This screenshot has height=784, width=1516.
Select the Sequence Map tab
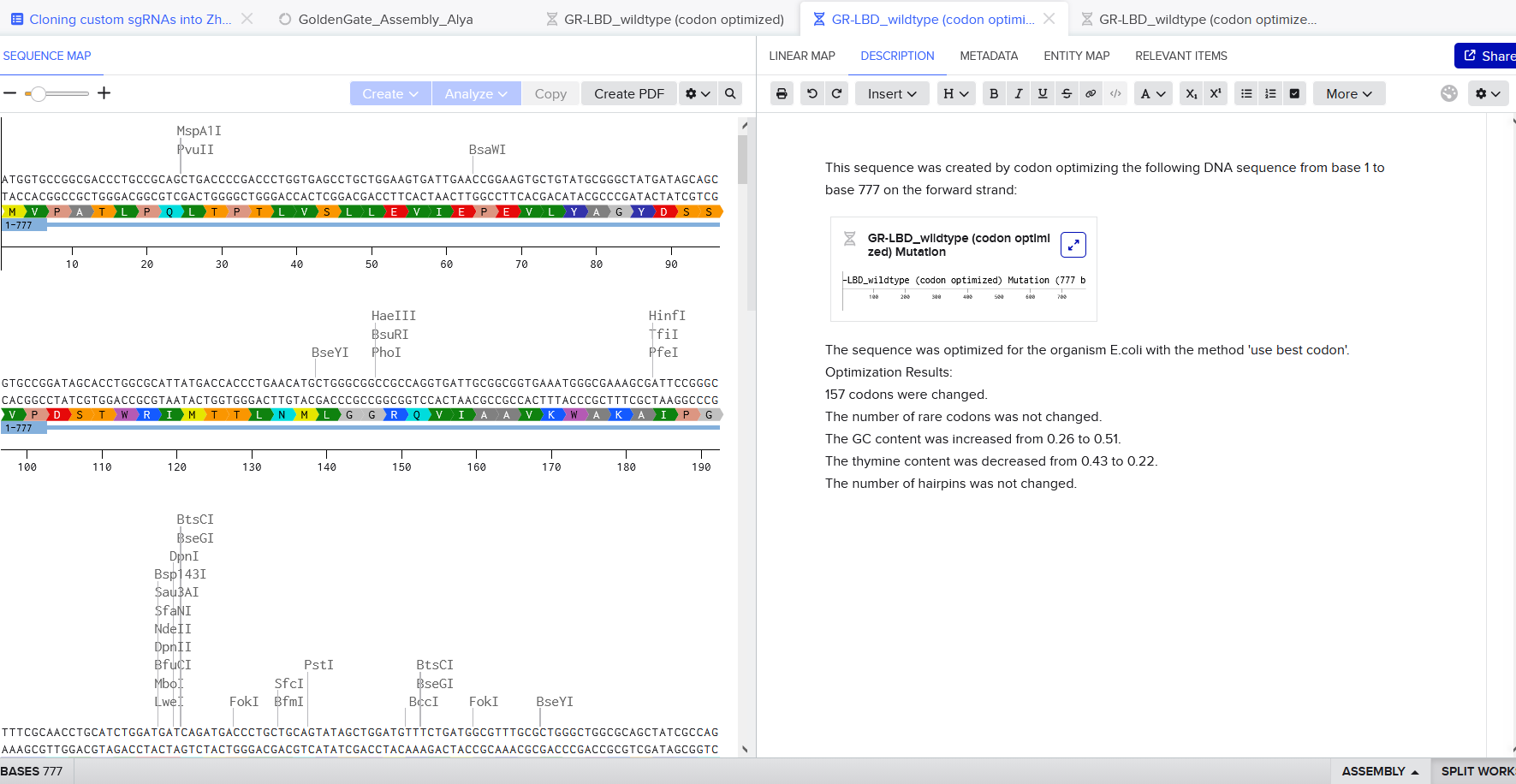(x=47, y=56)
